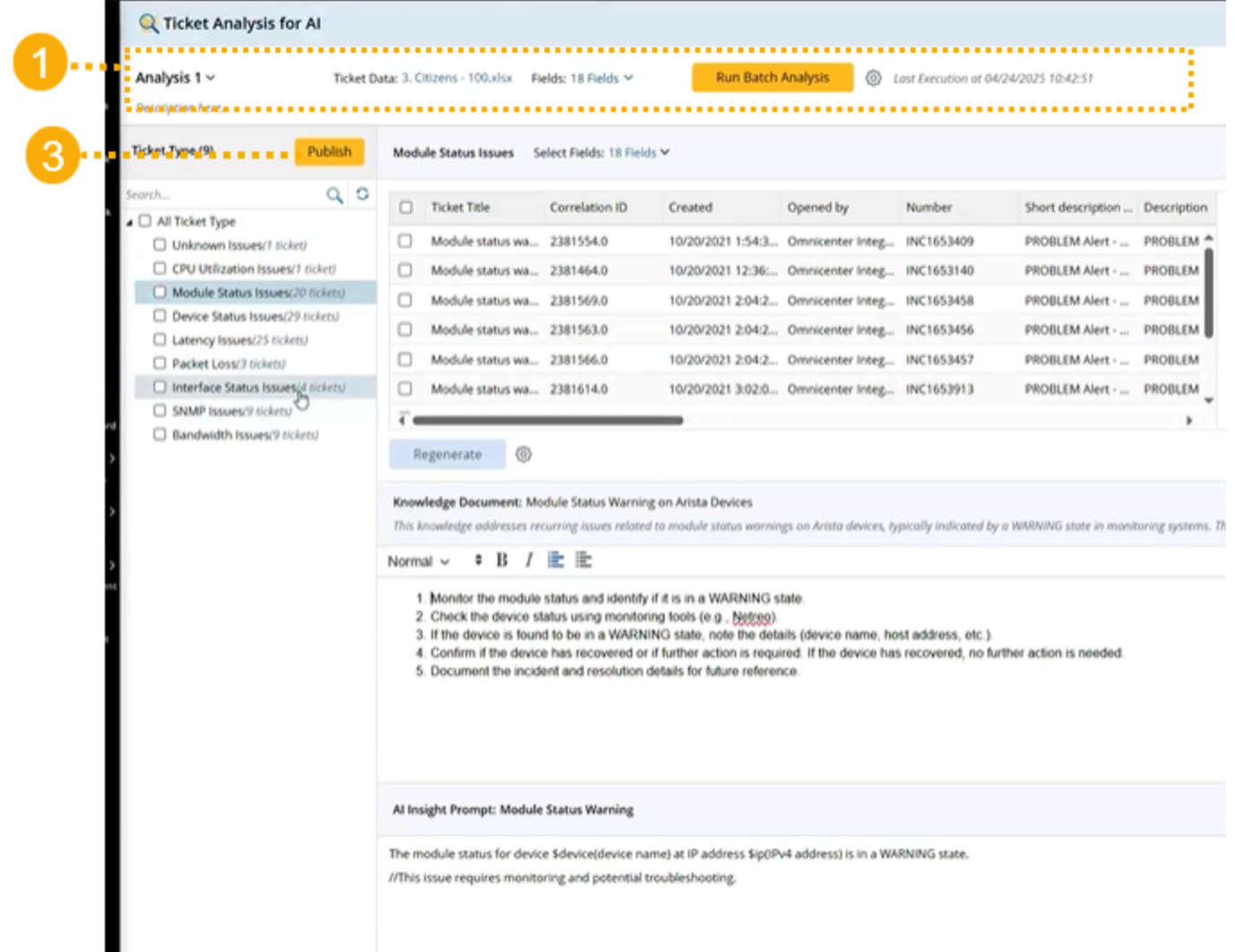Click the Publish button
Image resolution: width=1235 pixels, height=952 pixels.
(x=329, y=151)
